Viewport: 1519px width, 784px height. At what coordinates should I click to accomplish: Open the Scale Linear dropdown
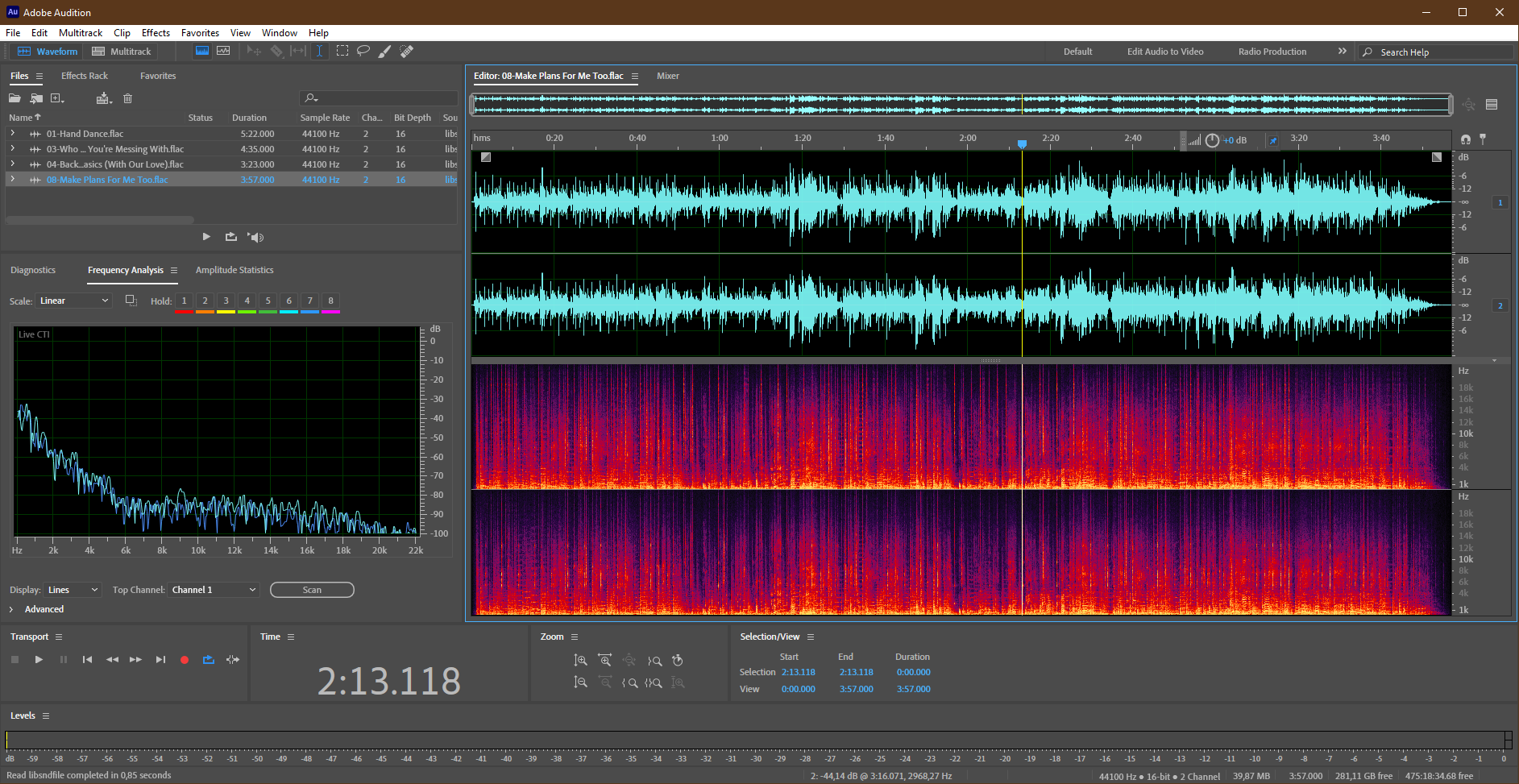tap(74, 301)
